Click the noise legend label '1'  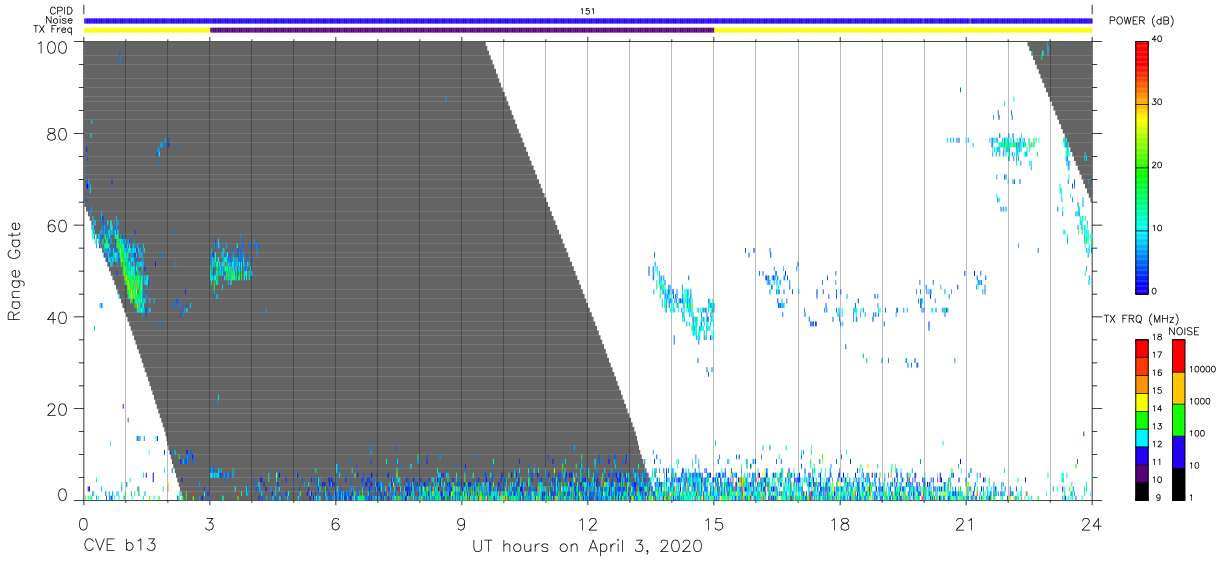(1192, 497)
